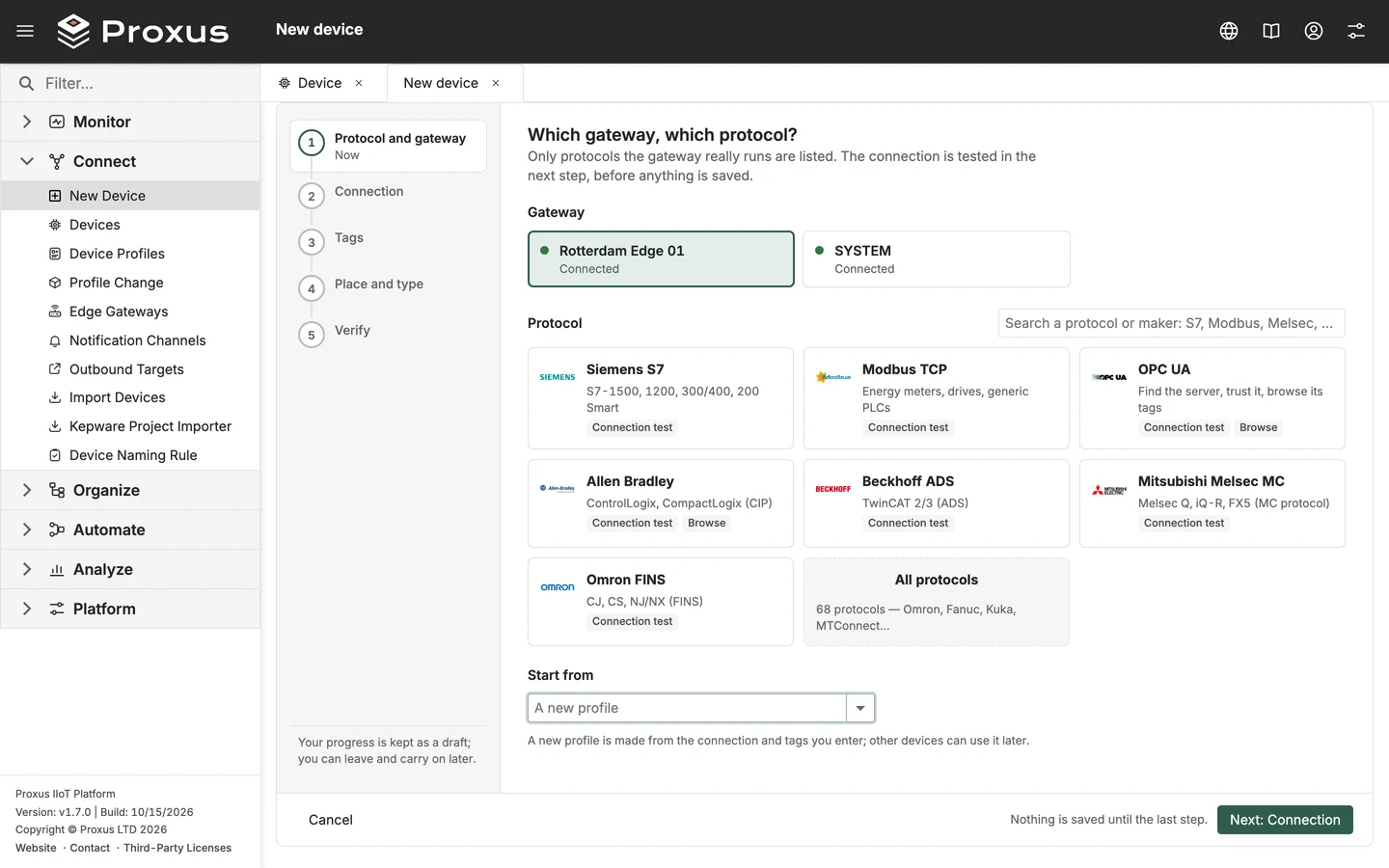Open All protocols card

point(937,602)
